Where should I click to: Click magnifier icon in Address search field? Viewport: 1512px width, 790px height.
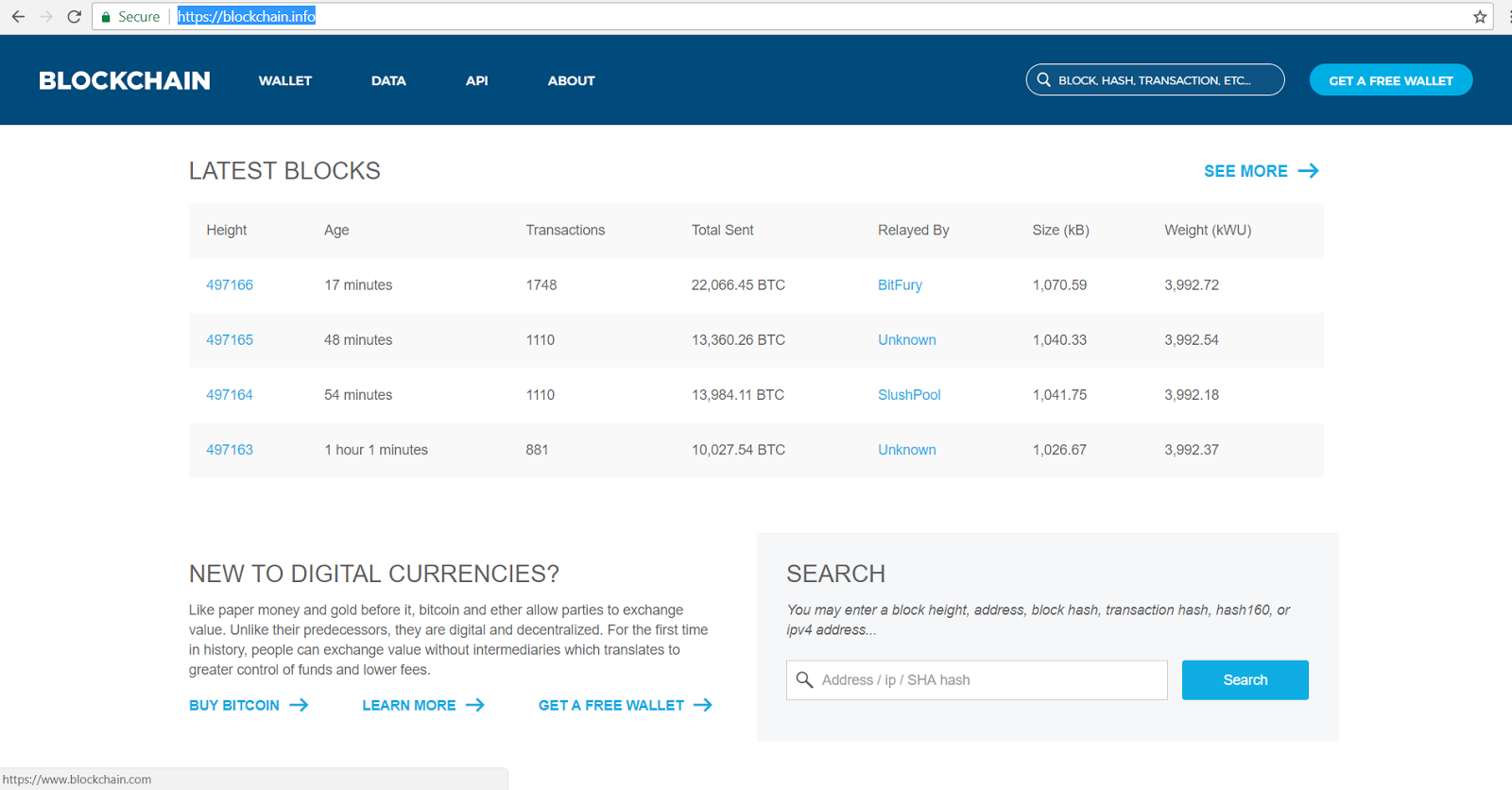click(804, 680)
